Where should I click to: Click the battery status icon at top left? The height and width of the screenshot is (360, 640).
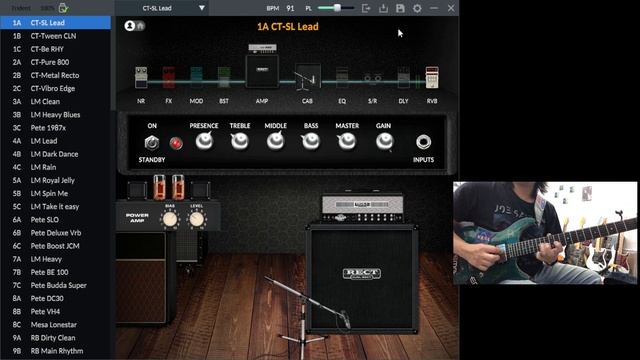pos(63,8)
